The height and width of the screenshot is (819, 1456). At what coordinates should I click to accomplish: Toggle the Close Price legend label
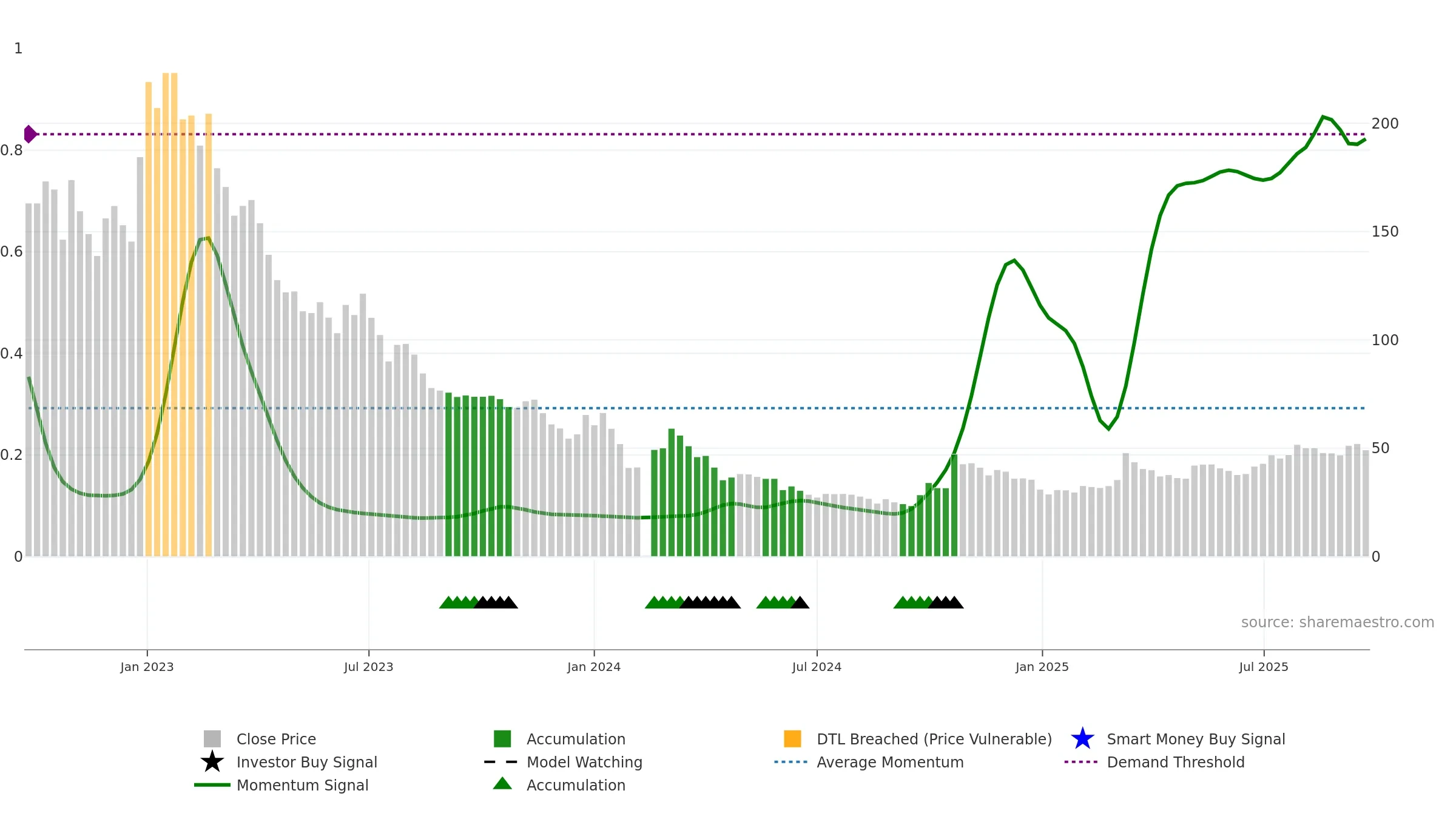tap(276, 739)
